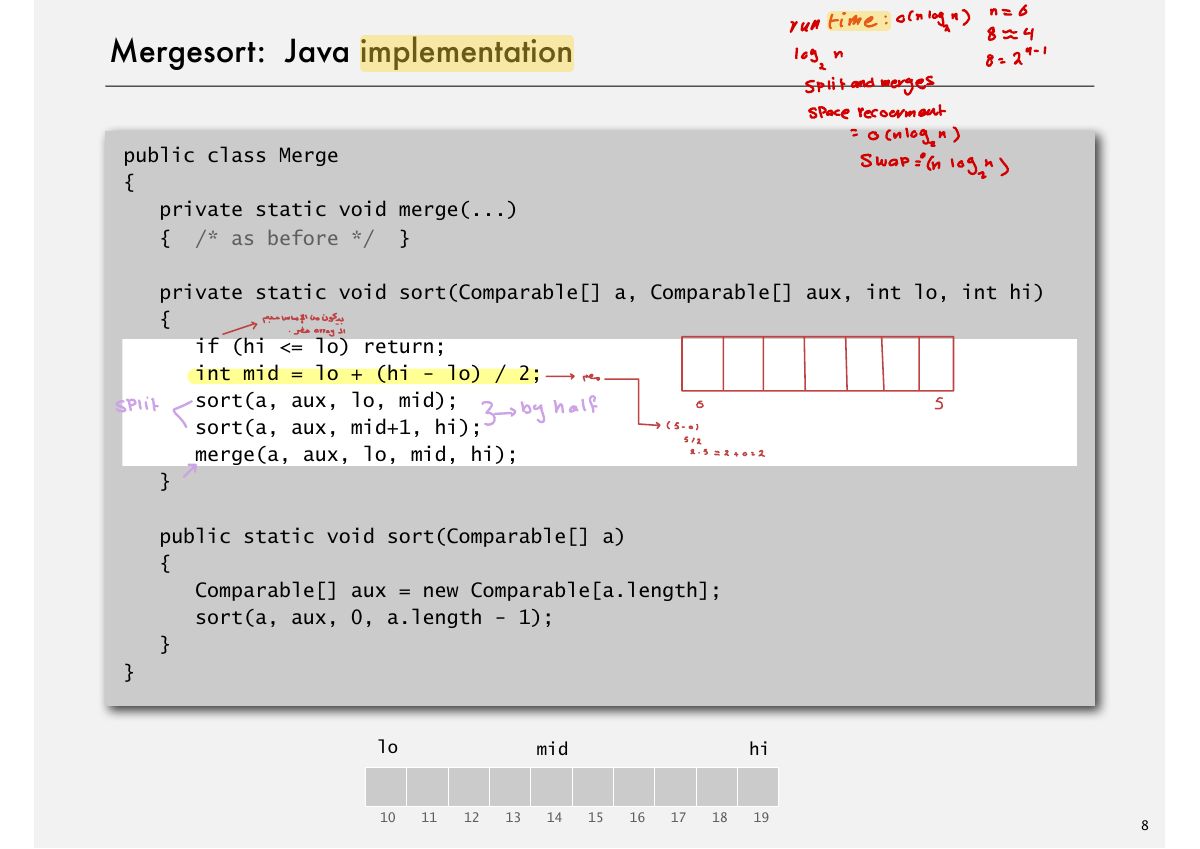Screen dimensions: 1200x849
Task: Click index number 10 under the array
Action: click(388, 818)
